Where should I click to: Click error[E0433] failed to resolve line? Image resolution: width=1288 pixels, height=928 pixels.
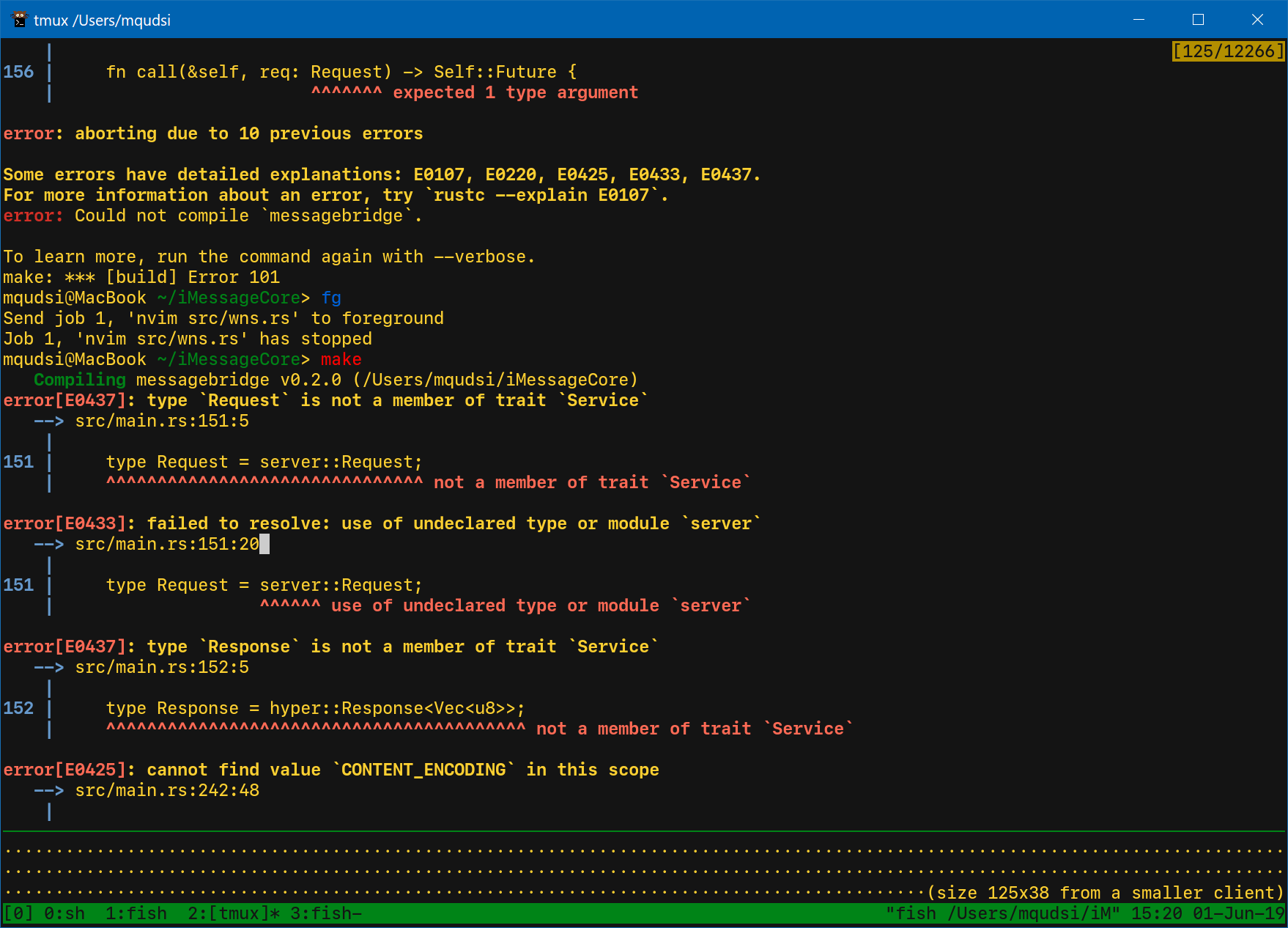382,523
